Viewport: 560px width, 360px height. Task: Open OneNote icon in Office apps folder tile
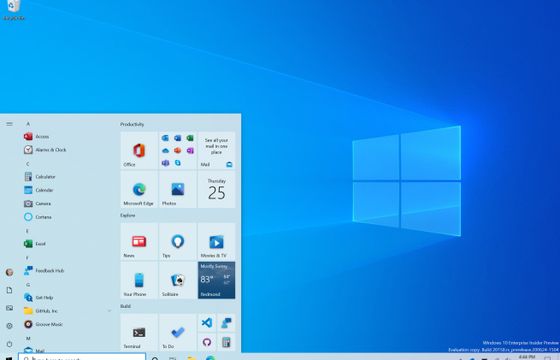[x=190, y=150]
